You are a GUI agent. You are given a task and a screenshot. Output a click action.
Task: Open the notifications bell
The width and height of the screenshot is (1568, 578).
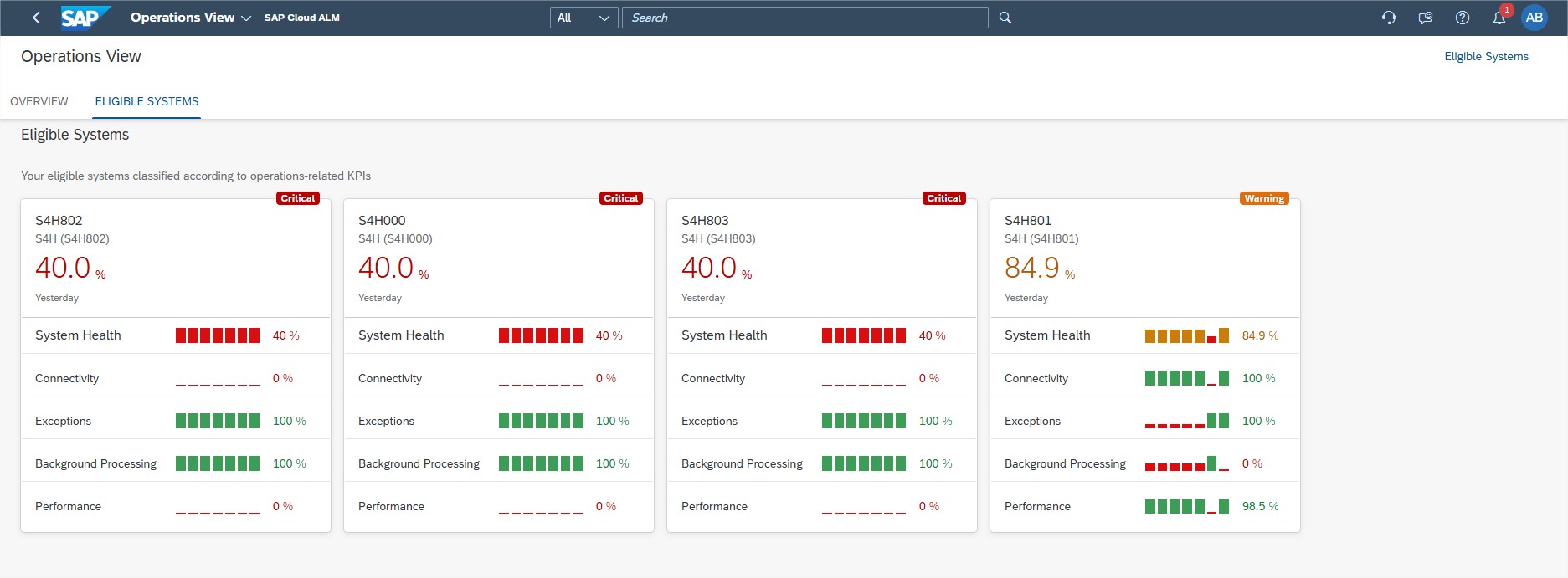(1499, 18)
